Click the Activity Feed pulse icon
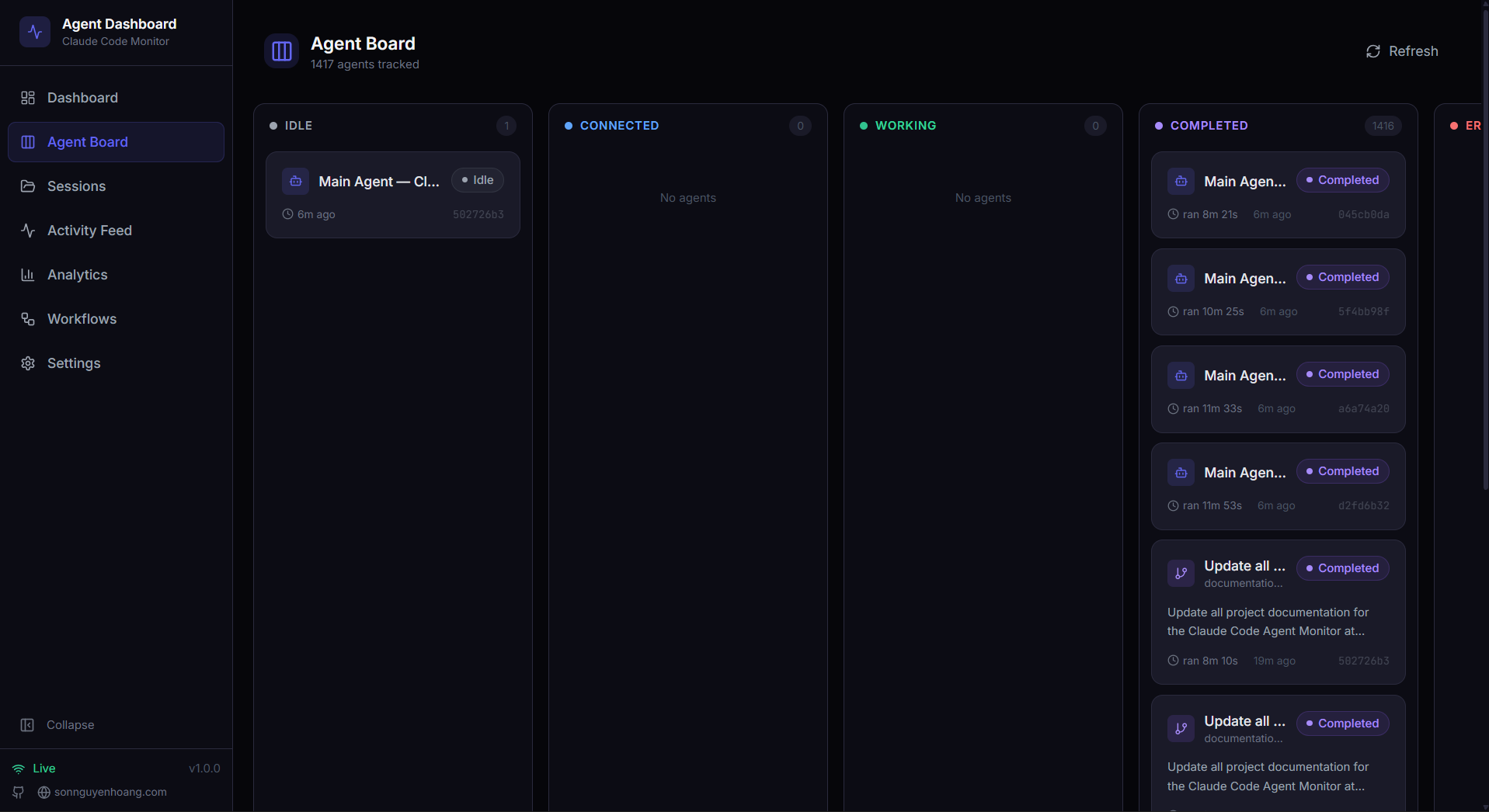This screenshot has width=1489, height=812. click(x=28, y=231)
